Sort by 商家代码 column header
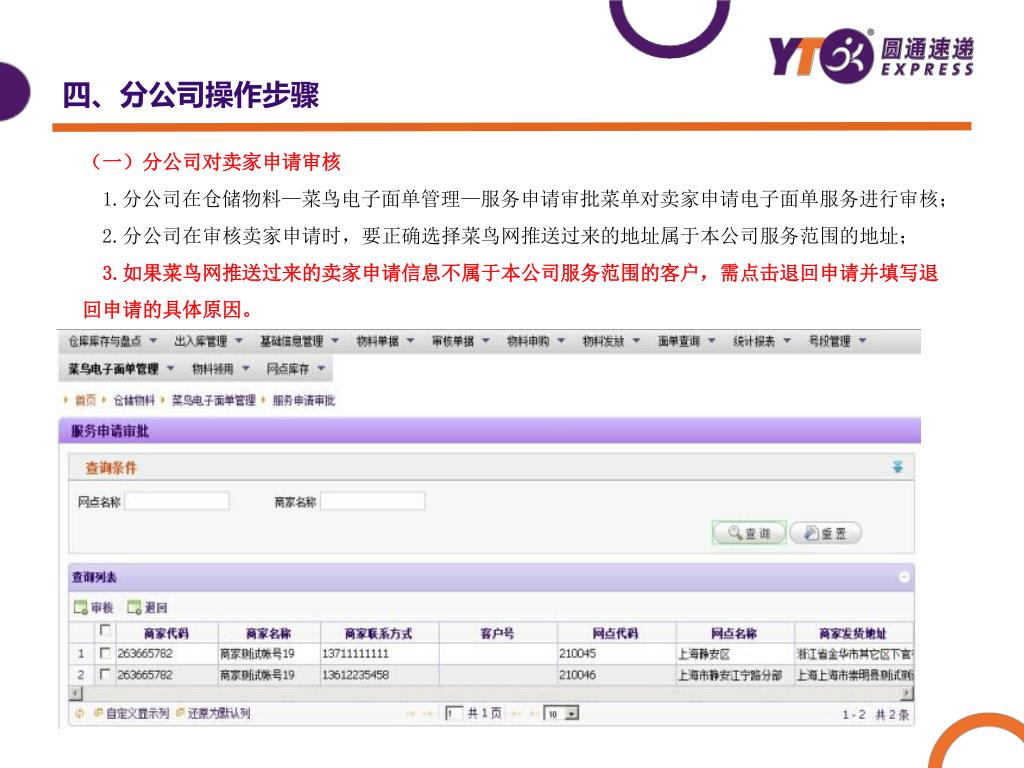Image resolution: width=1024 pixels, height=768 pixels. (167, 633)
